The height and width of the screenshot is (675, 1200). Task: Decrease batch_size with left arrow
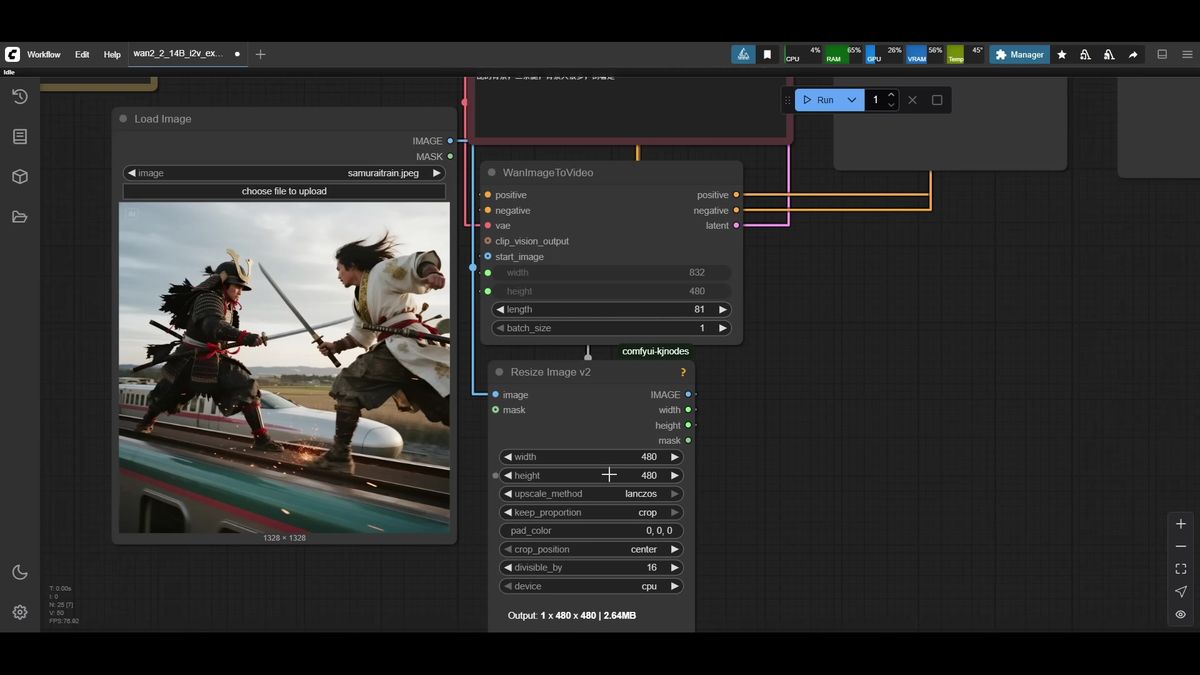(500, 328)
